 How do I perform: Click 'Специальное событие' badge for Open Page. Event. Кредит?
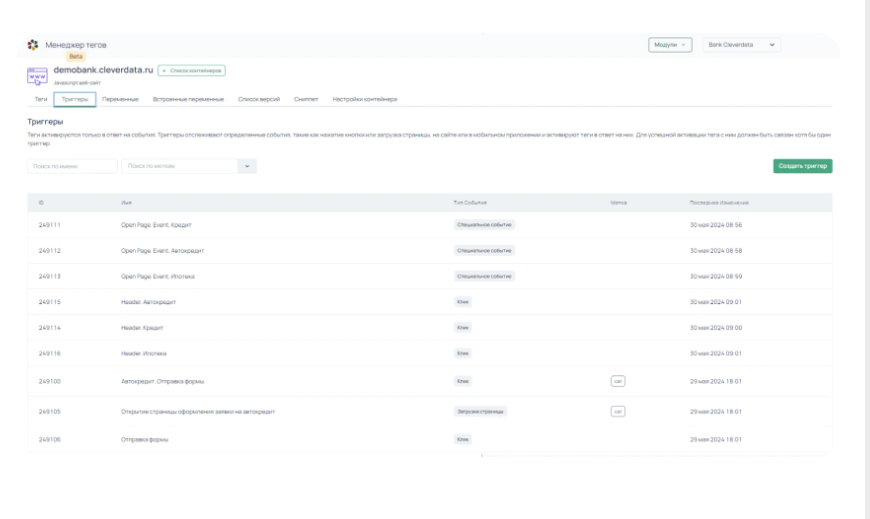point(484,225)
